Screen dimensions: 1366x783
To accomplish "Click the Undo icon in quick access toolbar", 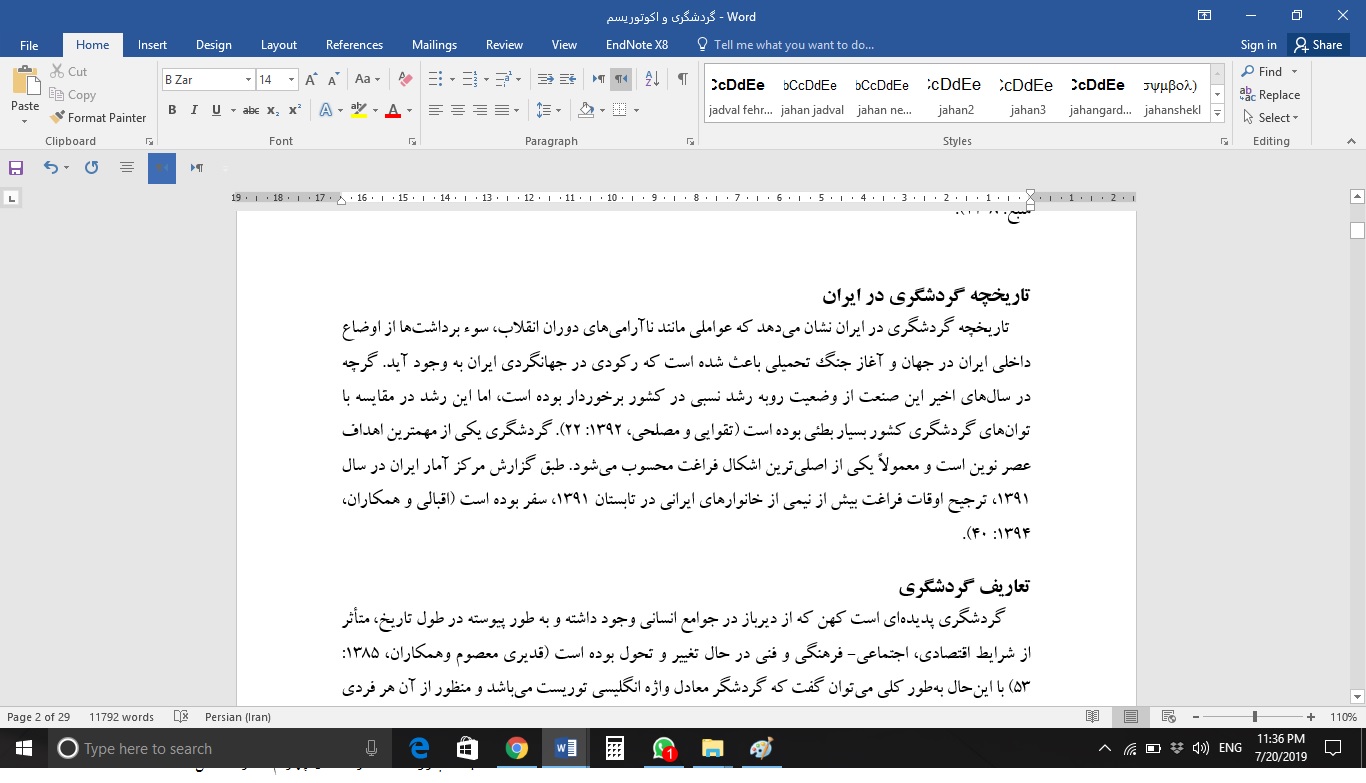I will pyautogui.click(x=51, y=167).
